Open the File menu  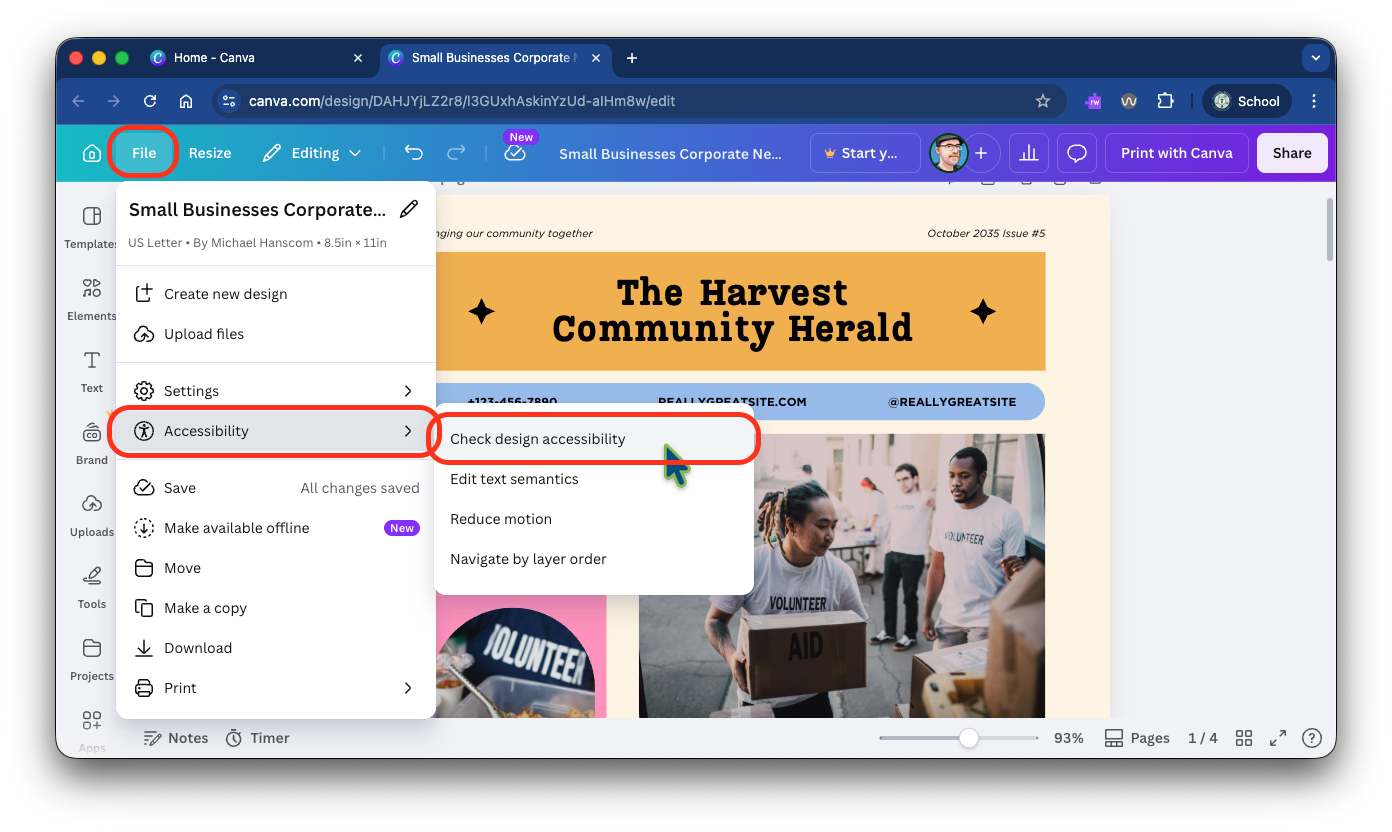pos(144,153)
